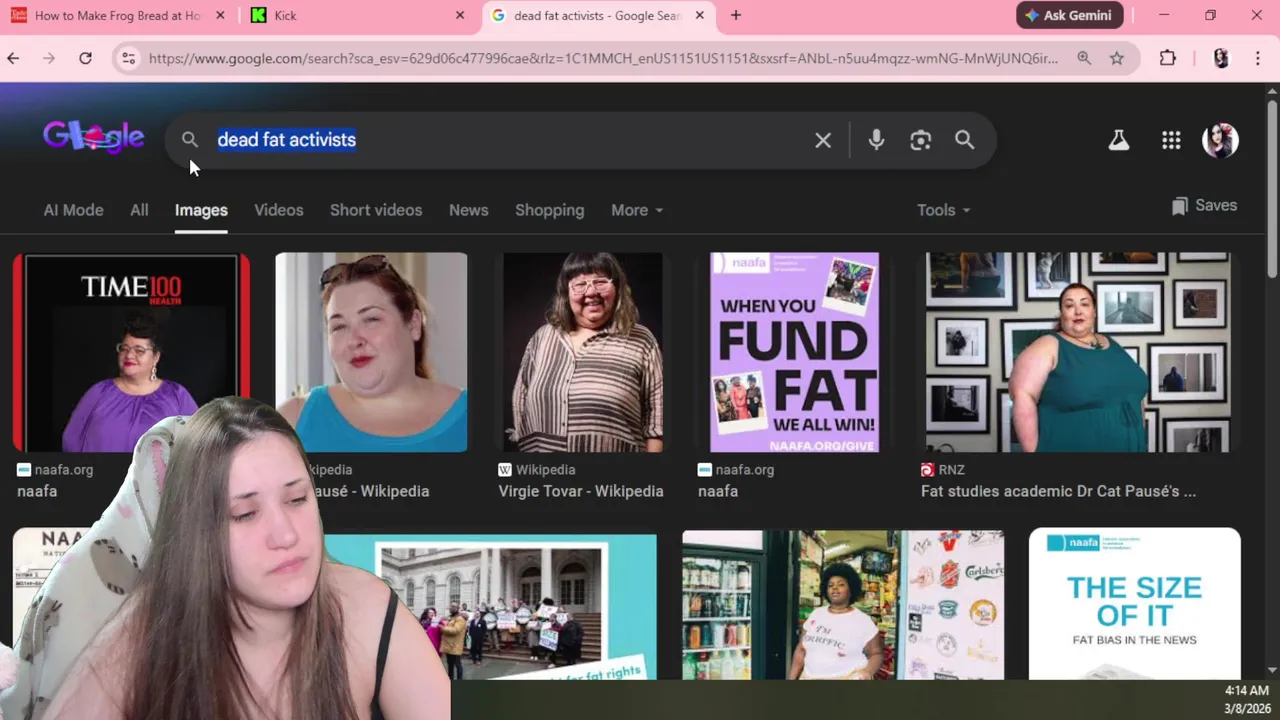Image resolution: width=1280 pixels, height=720 pixels.
Task: Reload the current page
Action: 85,58
